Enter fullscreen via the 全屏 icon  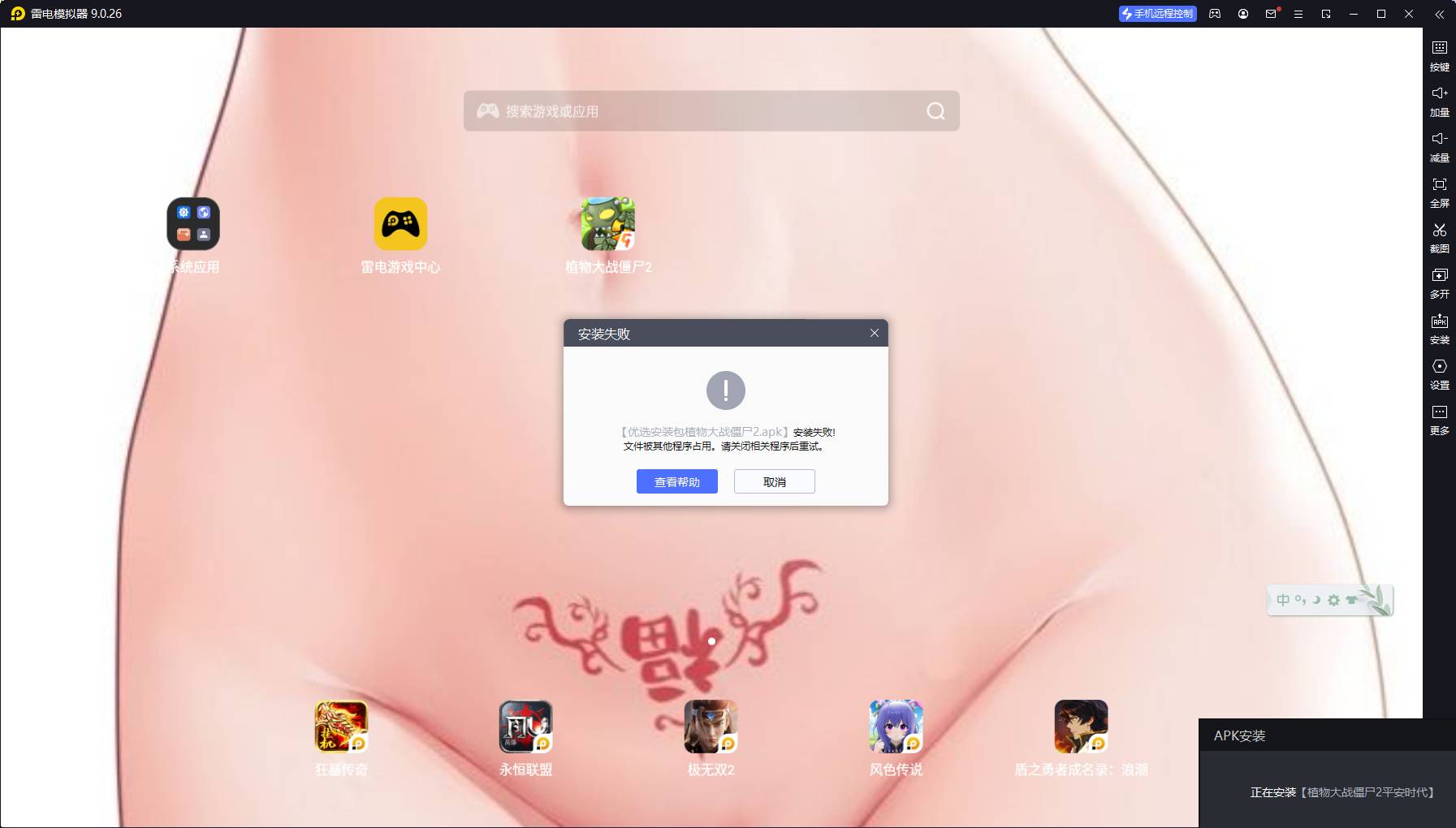tap(1439, 192)
